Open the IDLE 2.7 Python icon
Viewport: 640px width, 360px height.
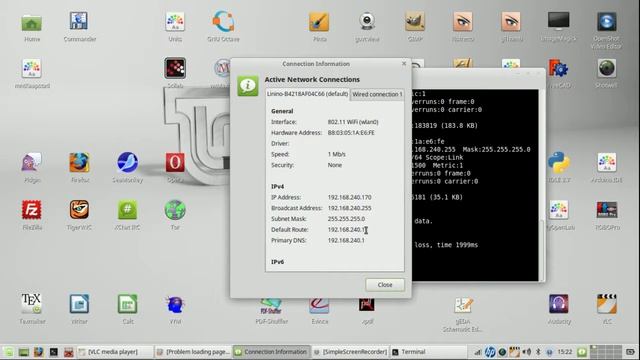(x=558, y=162)
